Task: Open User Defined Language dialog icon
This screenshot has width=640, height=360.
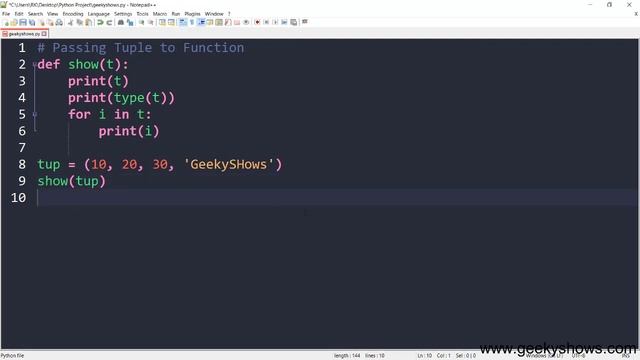Action: coord(210,22)
